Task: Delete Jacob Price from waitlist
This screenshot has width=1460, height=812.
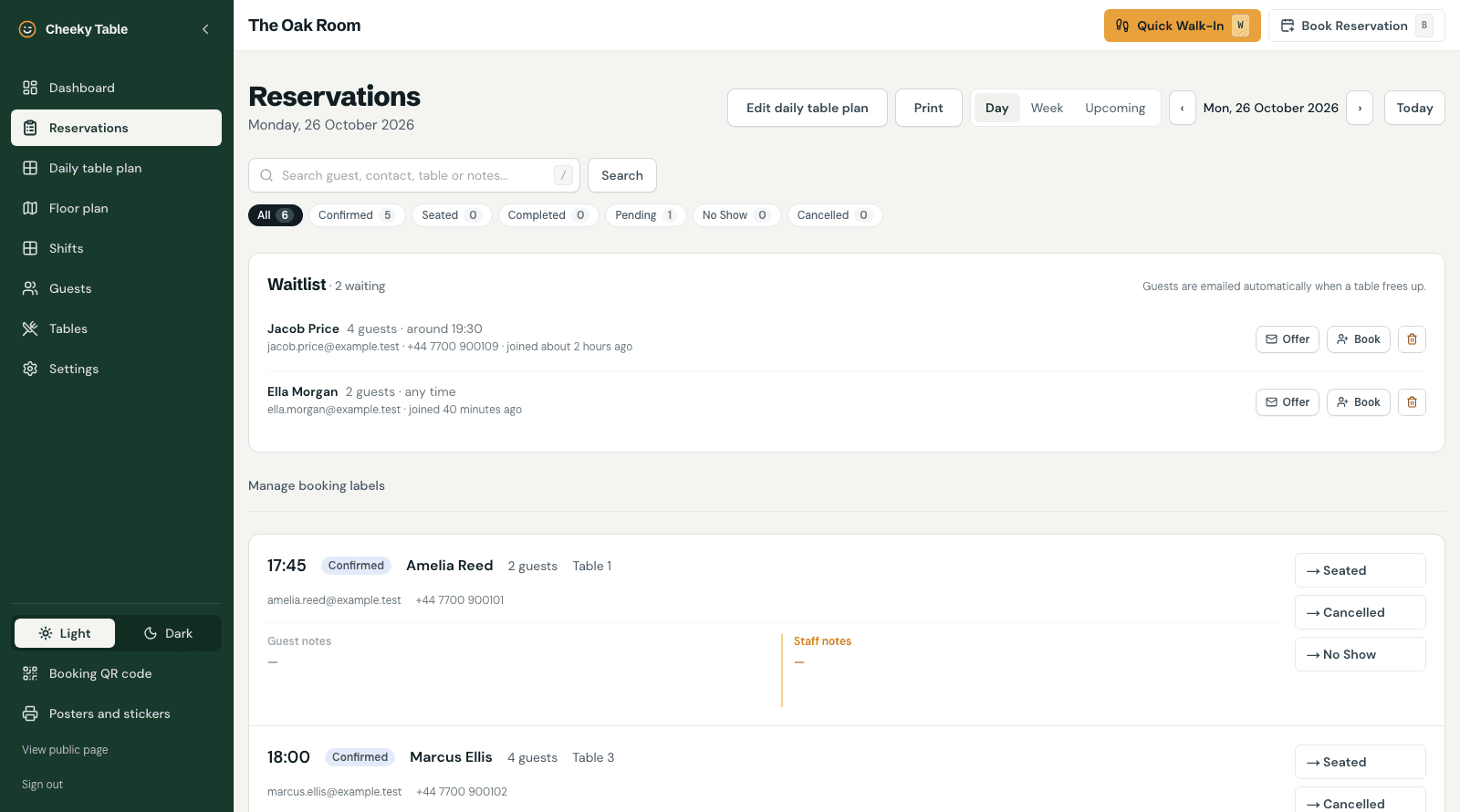Action: pos(1412,339)
